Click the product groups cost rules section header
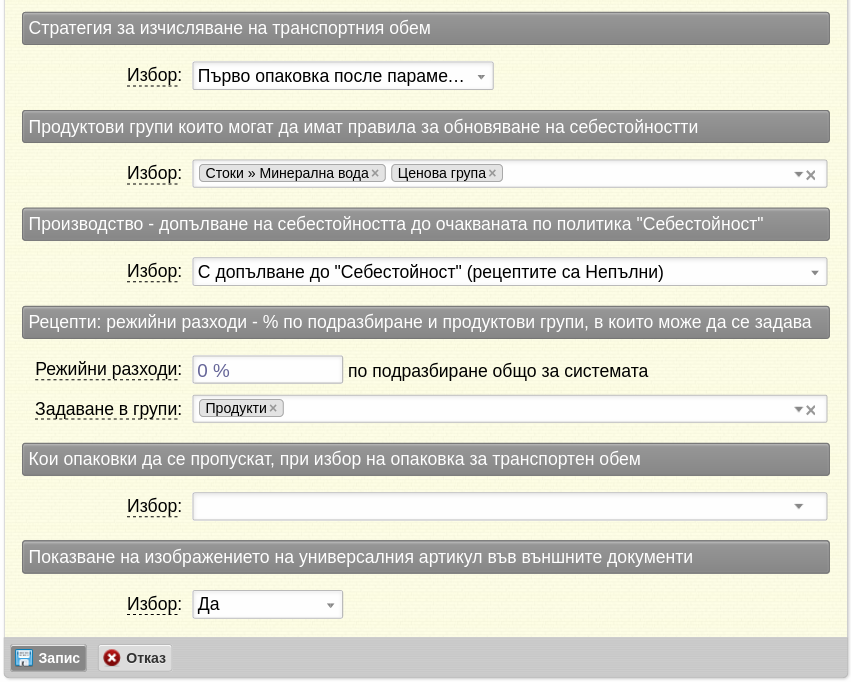 click(x=426, y=126)
